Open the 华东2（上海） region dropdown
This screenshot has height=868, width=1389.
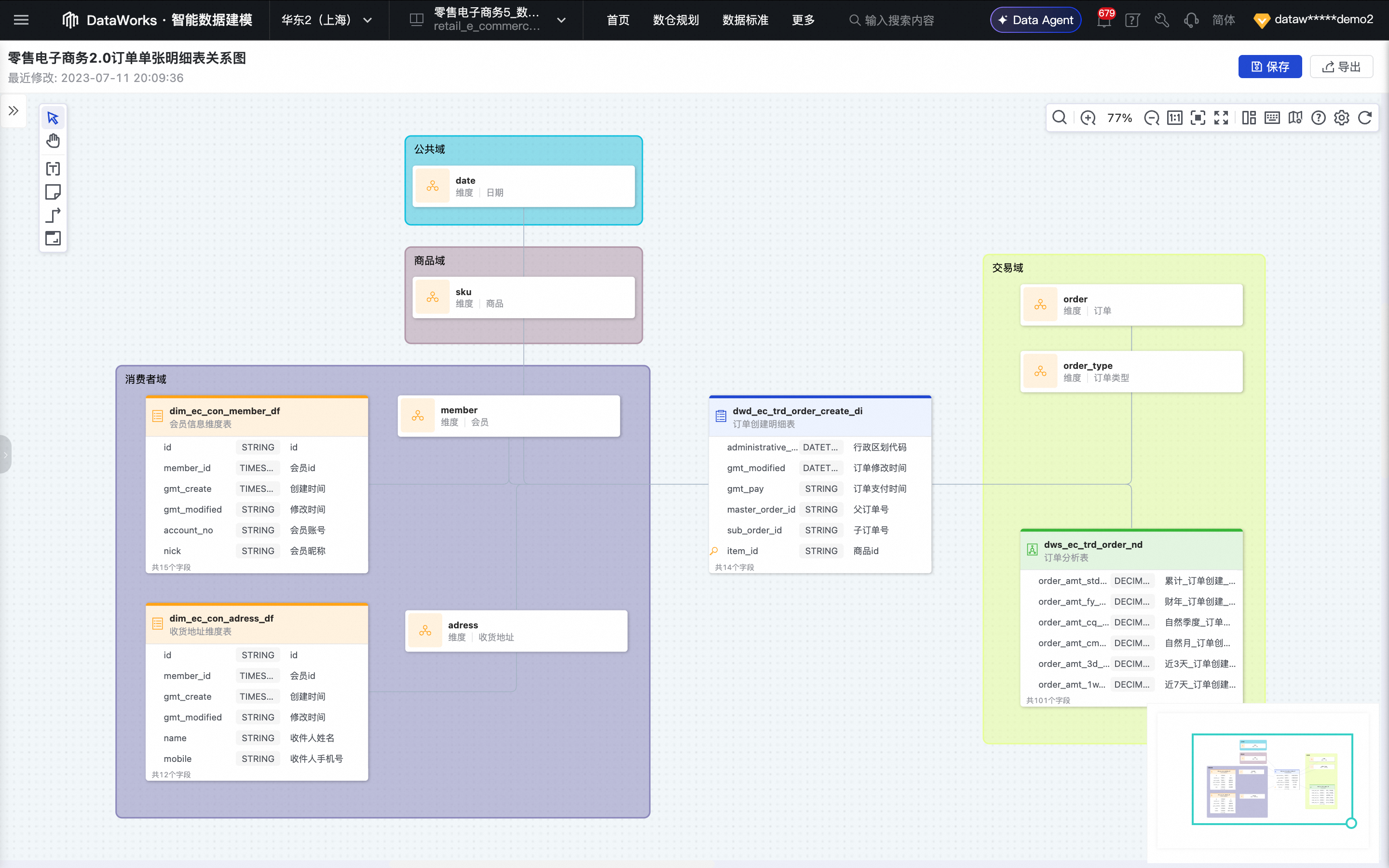click(327, 20)
